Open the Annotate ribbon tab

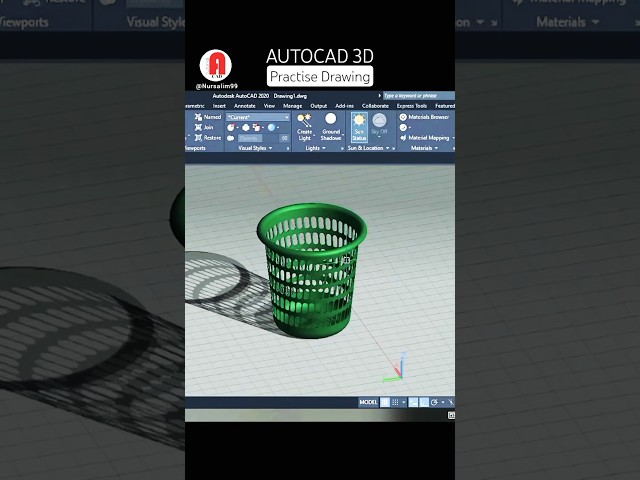click(x=244, y=106)
